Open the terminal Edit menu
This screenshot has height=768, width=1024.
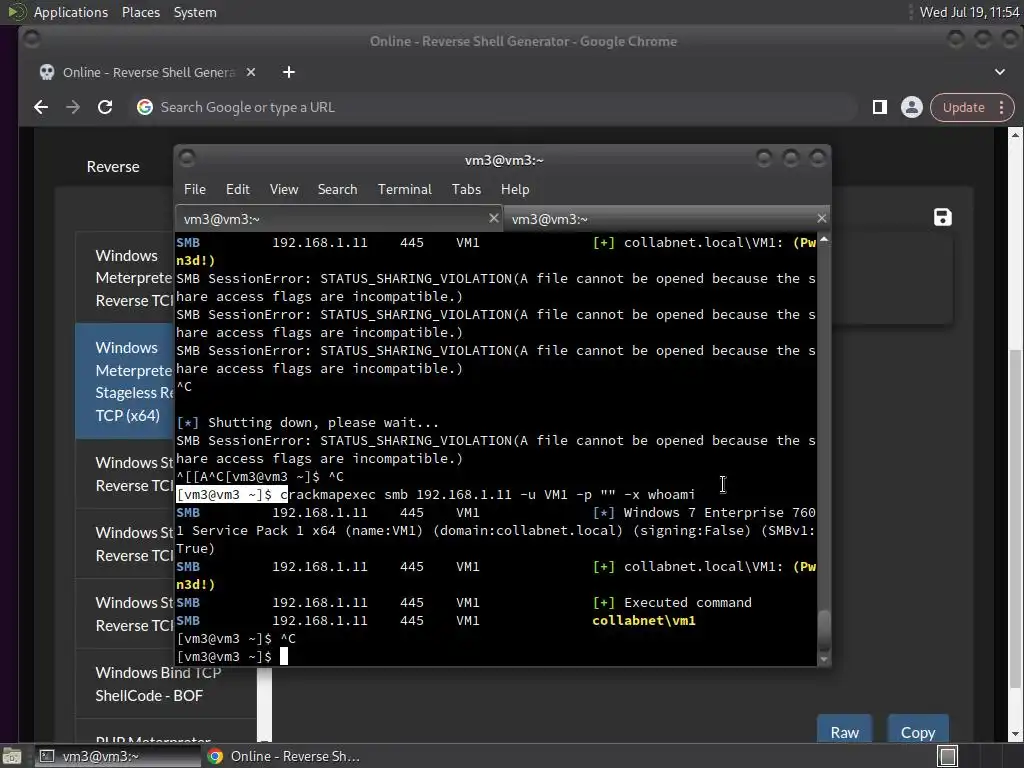tap(238, 189)
